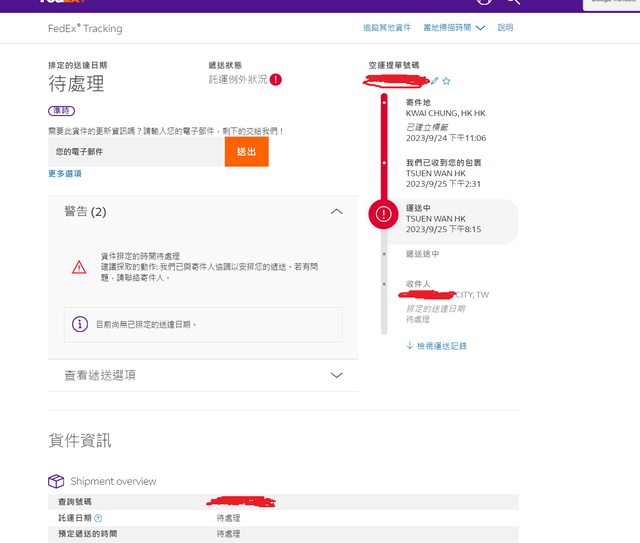Click the 準時 status badge

[61, 111]
